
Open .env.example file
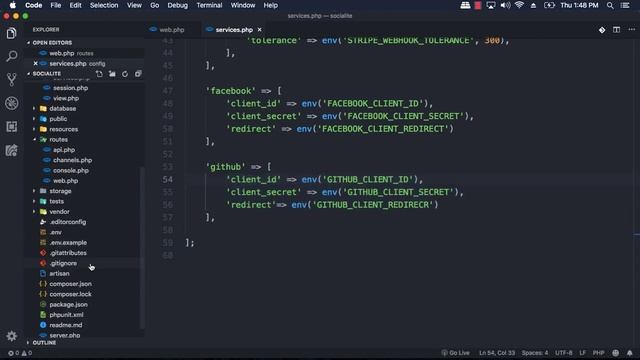tap(68, 242)
